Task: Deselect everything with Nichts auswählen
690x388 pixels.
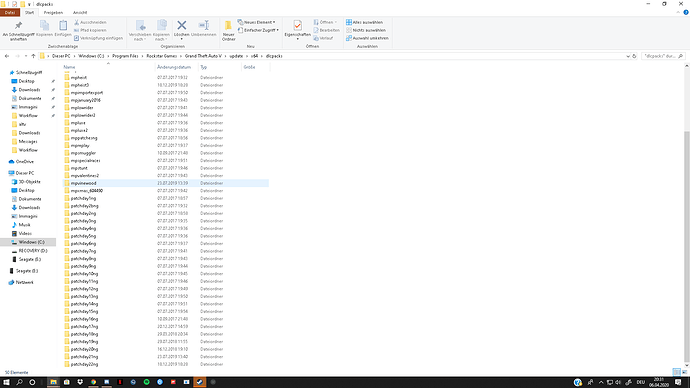Action: [x=366, y=30]
